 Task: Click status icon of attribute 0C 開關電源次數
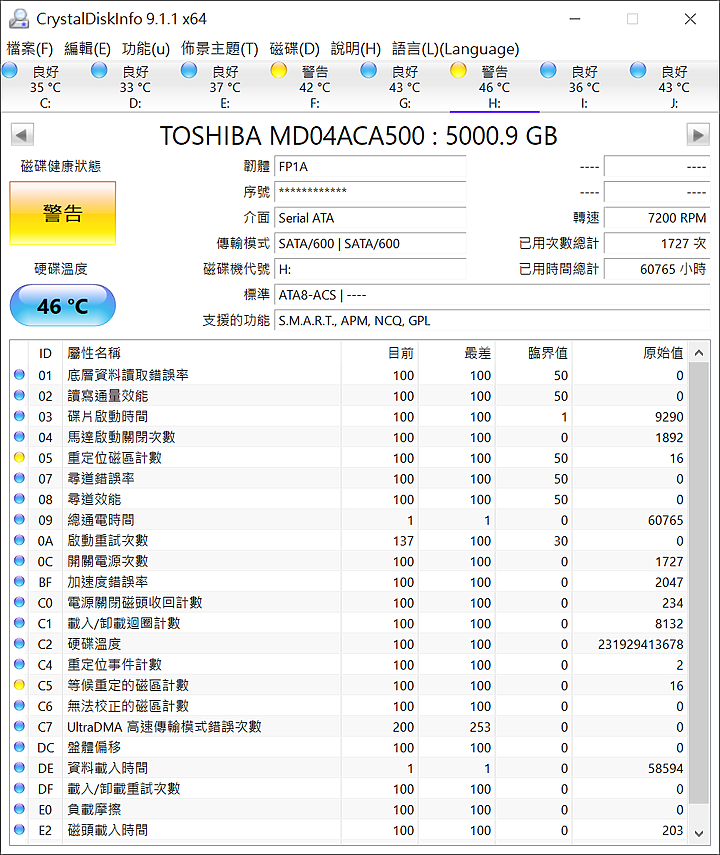[20, 561]
